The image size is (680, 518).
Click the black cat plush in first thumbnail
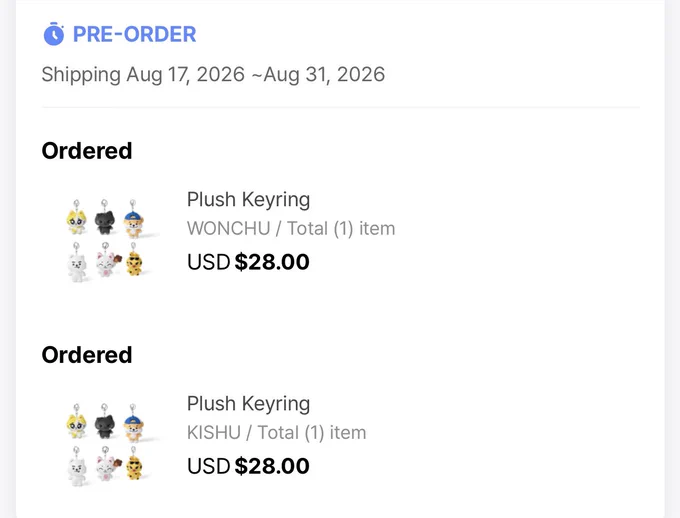point(105,219)
